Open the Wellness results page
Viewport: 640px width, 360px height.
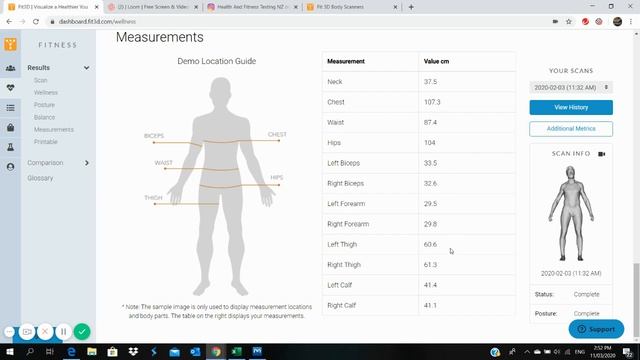(x=46, y=93)
